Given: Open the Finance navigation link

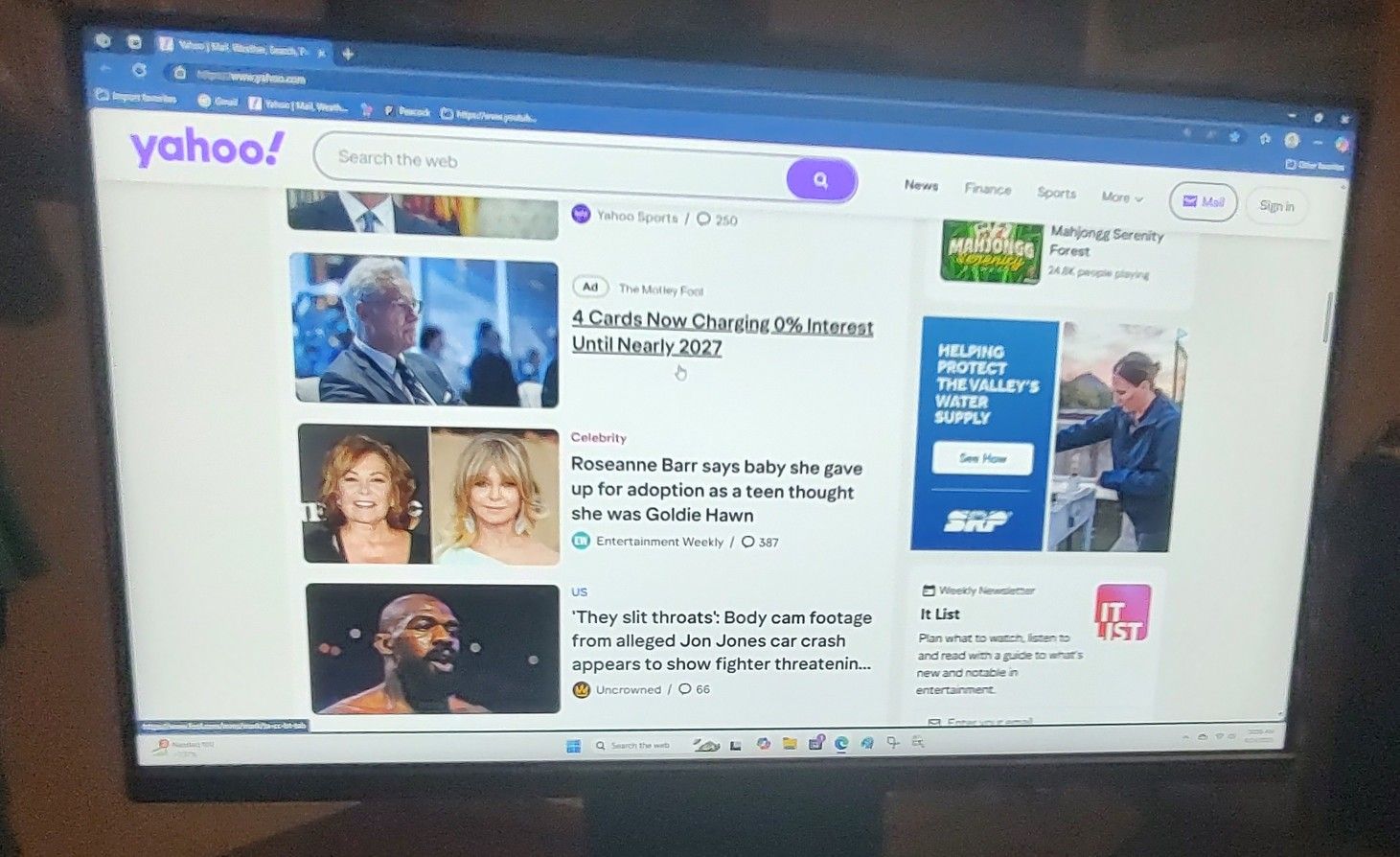Looking at the screenshot, I should [987, 189].
